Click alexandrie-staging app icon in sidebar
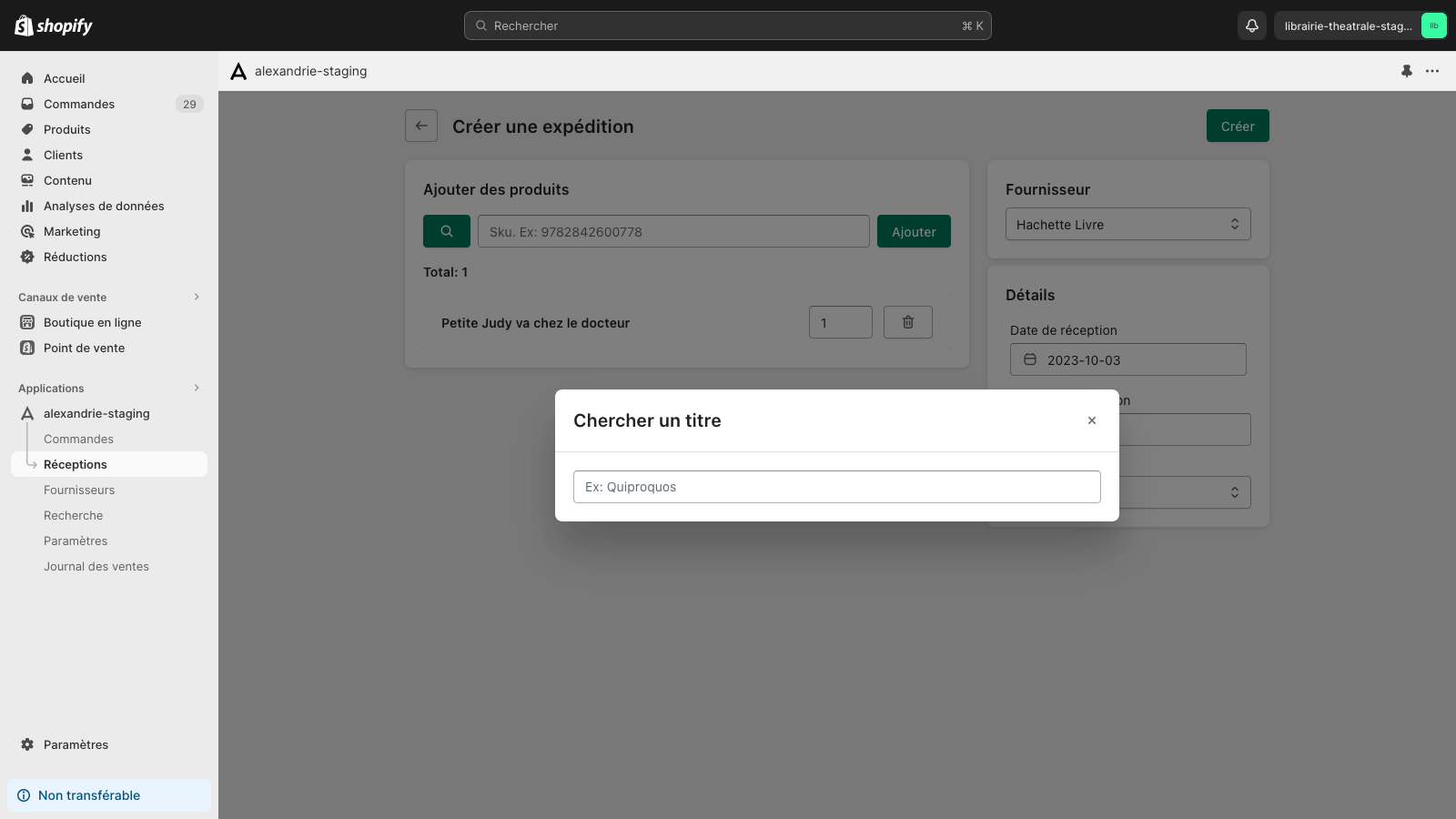 27,413
